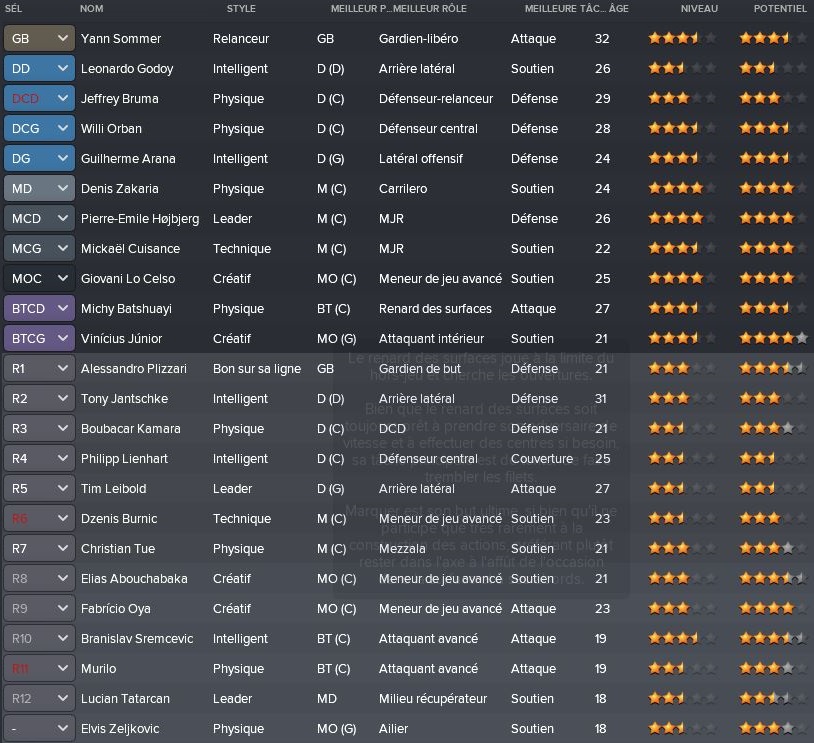Expand the R10 substitute selector
This screenshot has height=743, width=814.
(39, 639)
